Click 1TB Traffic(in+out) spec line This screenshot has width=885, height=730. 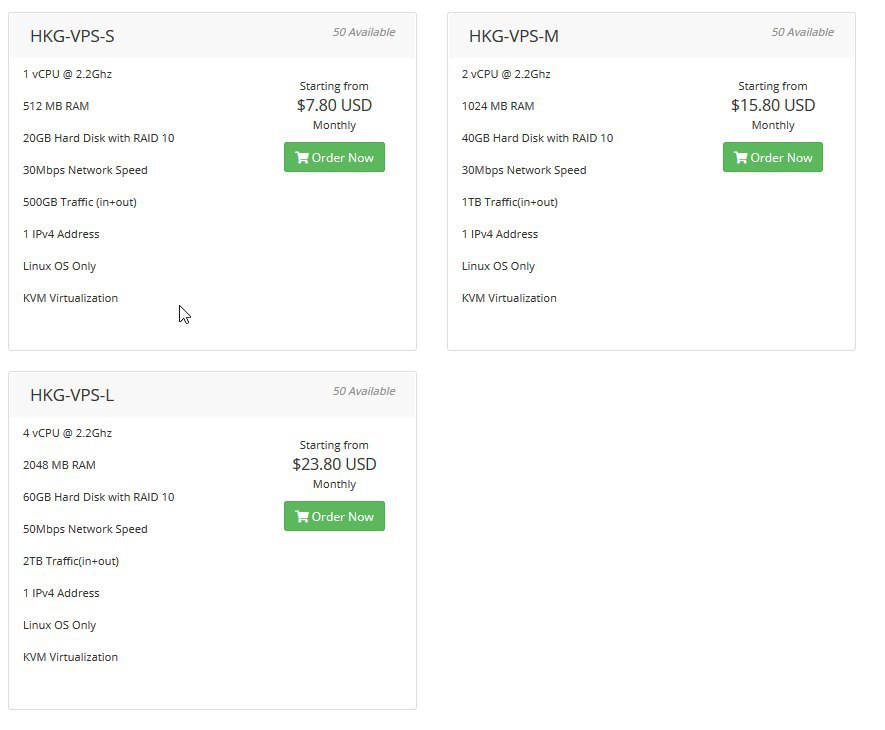510,202
